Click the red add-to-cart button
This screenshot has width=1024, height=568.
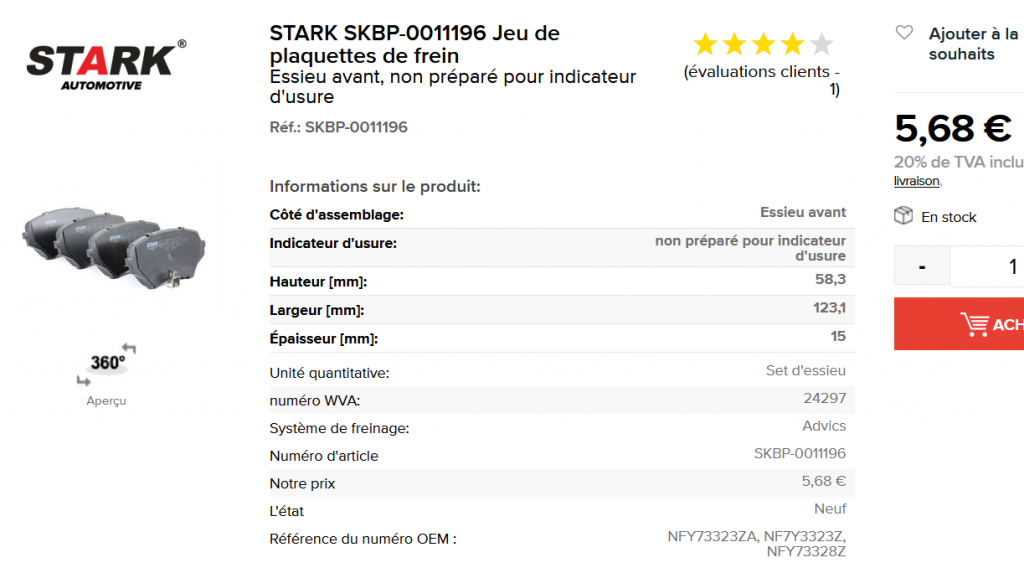[x=959, y=324]
